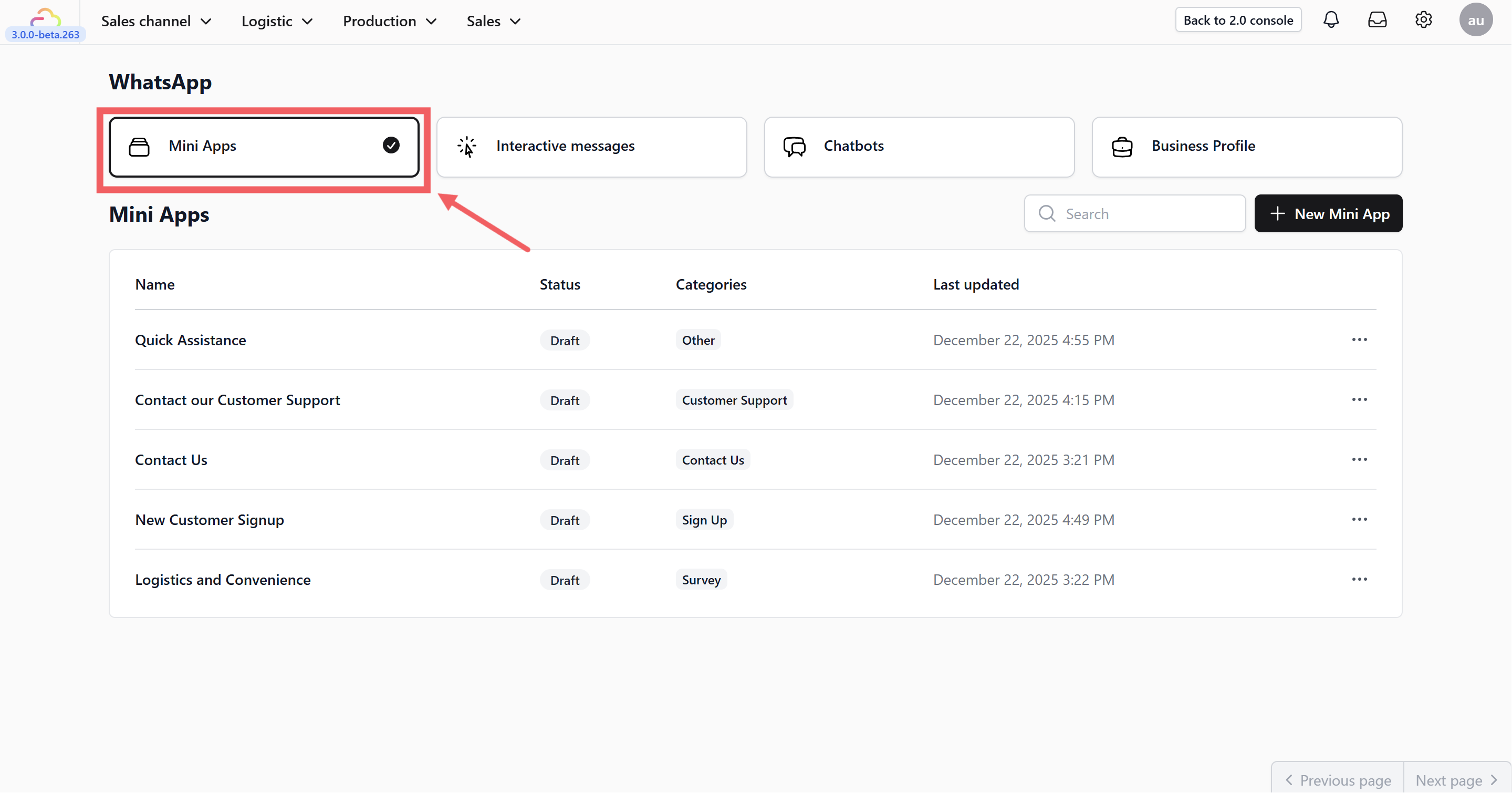
Task: Click date December 22, 2025 3:21 PM
Action: pyautogui.click(x=1024, y=460)
